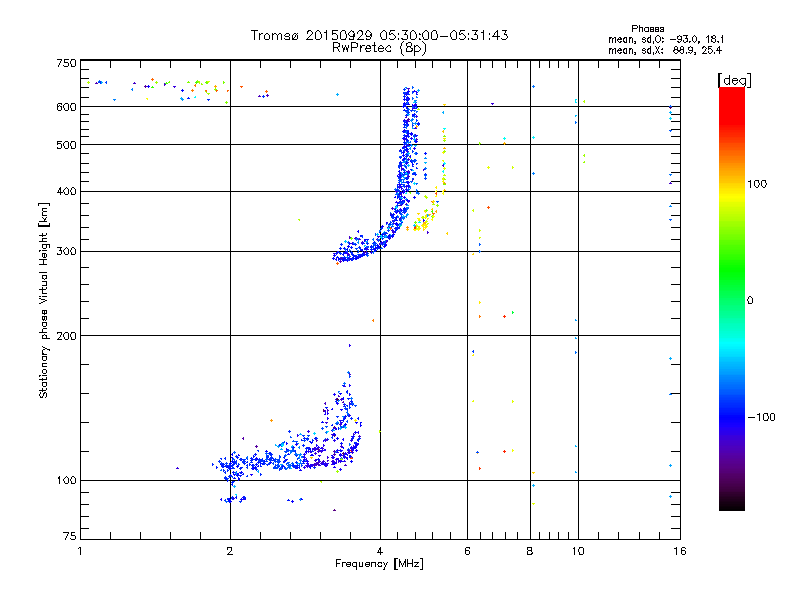
Task: Click the y-axis tick label '600'
Action: tap(66, 107)
